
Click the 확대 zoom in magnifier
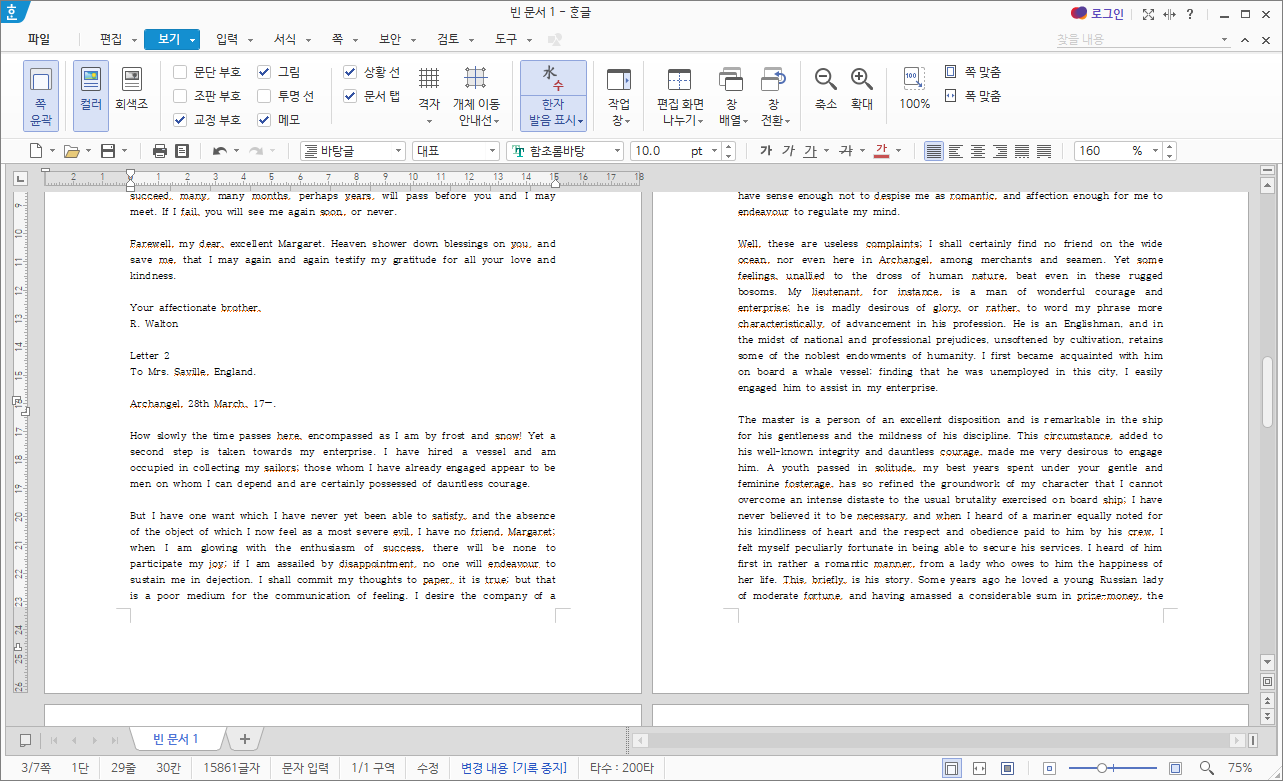[x=862, y=88]
